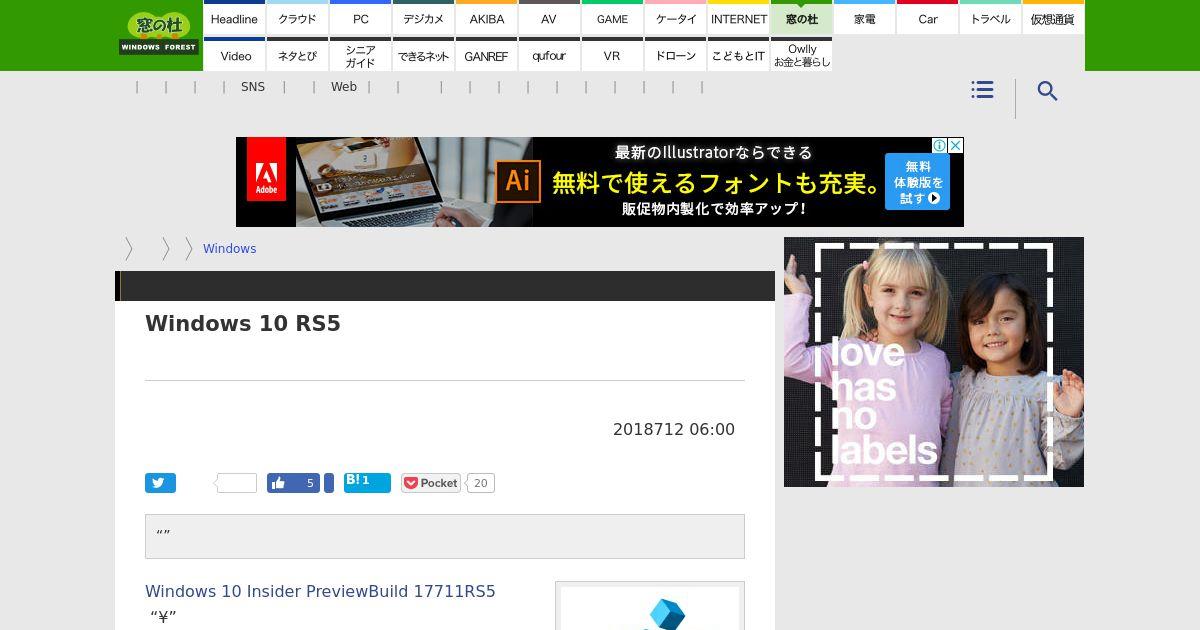The height and width of the screenshot is (630, 1200).
Task: Select the 窓の杜 tab
Action: click(802, 19)
